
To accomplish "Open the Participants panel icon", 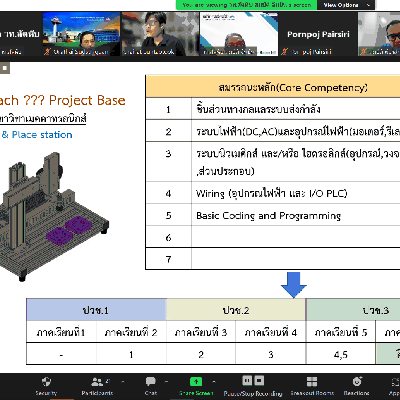I will tap(97, 381).
